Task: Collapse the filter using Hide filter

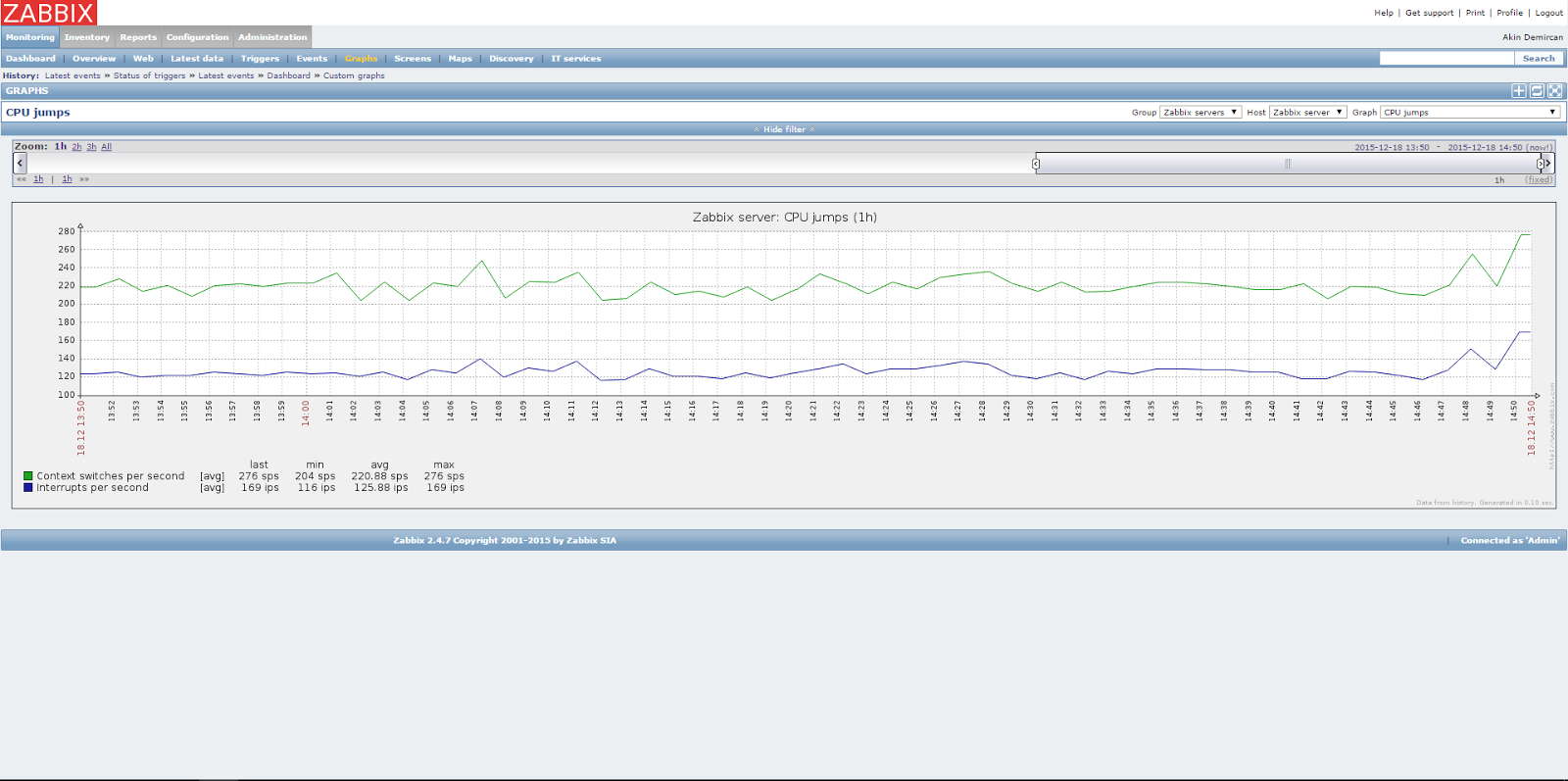Action: click(784, 129)
